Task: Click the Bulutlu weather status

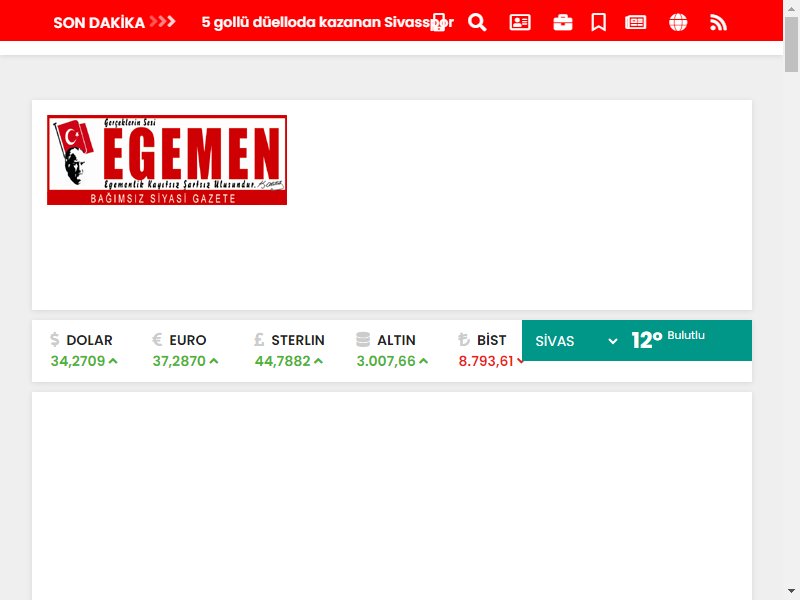Action: coord(686,335)
